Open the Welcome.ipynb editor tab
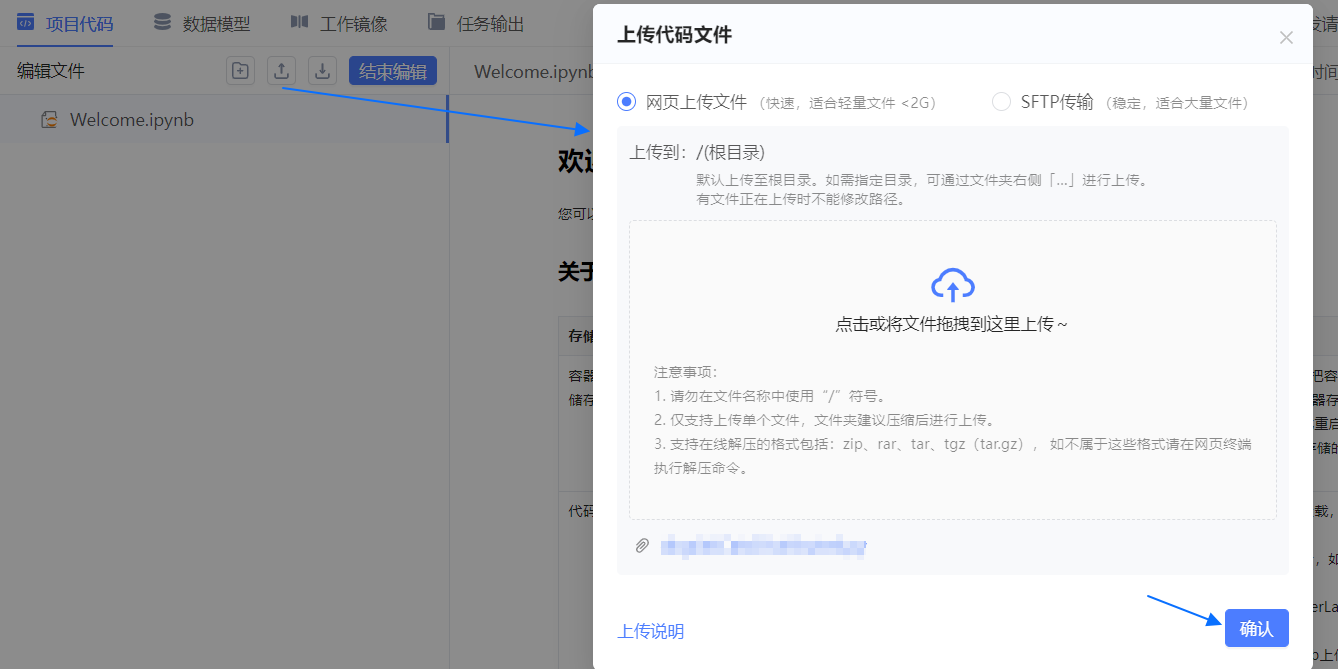This screenshot has height=669, width=1338. point(533,71)
